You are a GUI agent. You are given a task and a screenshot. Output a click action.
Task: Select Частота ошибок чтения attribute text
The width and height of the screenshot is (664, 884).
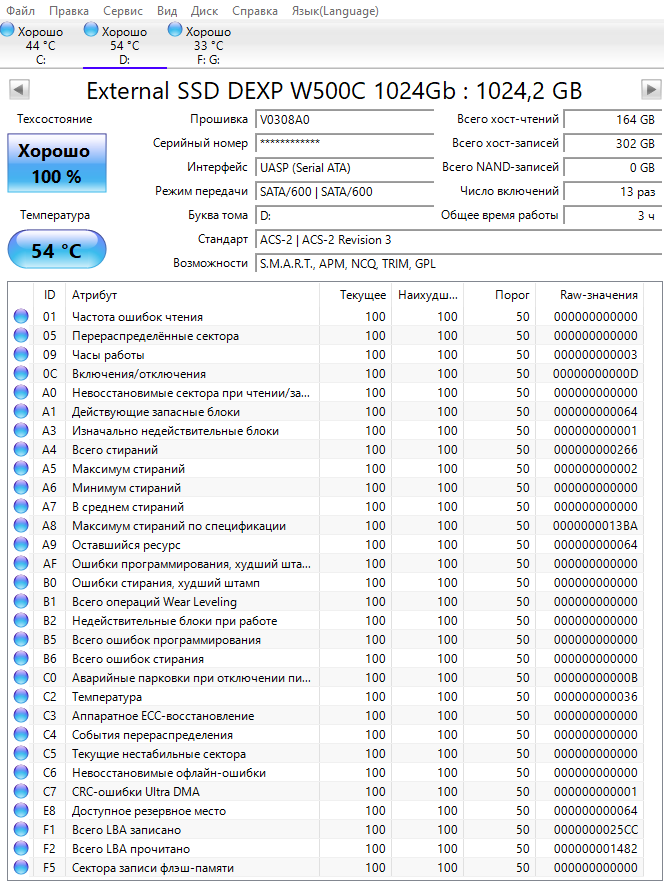[x=138, y=317]
